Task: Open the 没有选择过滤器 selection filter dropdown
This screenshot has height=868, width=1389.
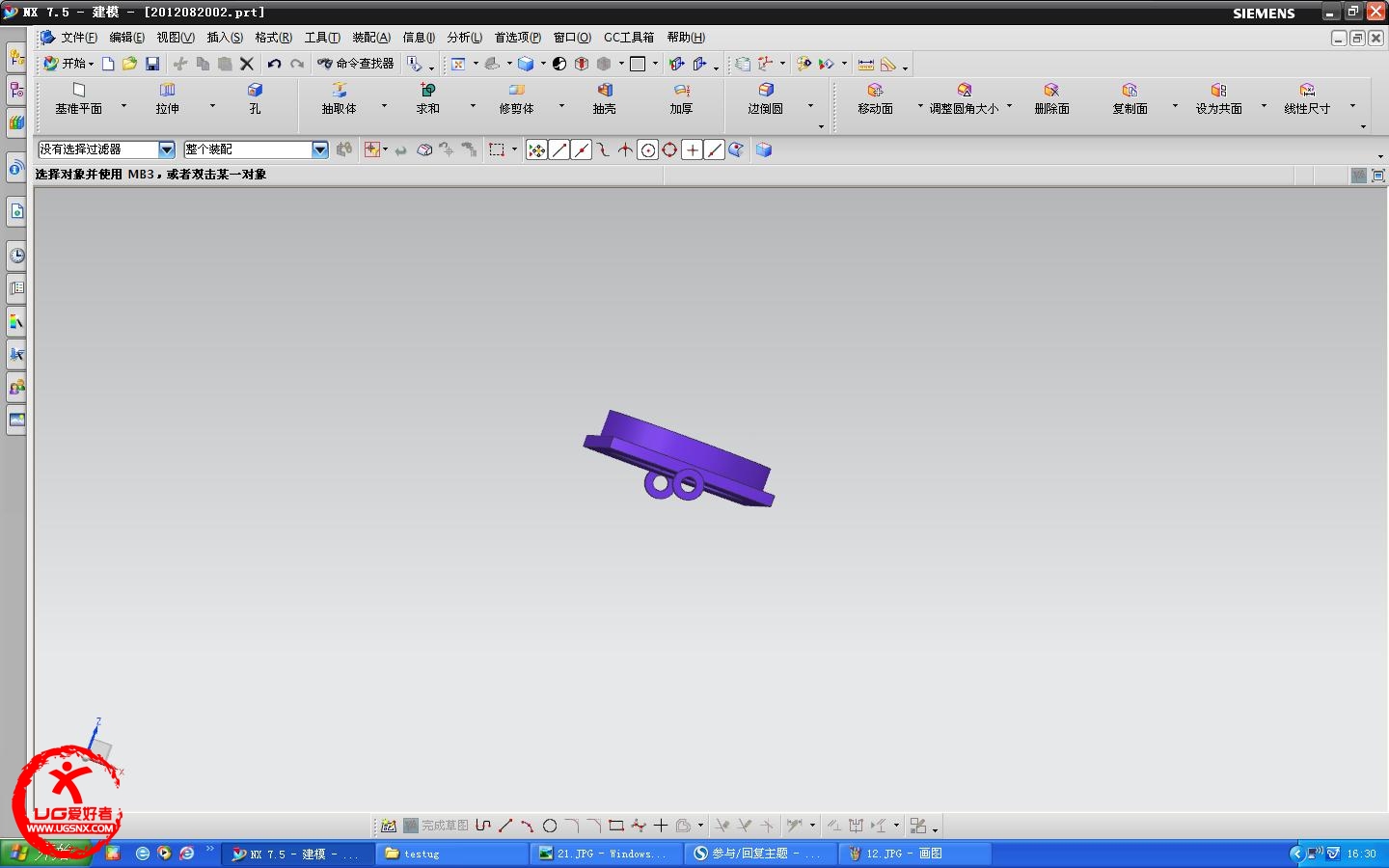Action: click(x=167, y=149)
